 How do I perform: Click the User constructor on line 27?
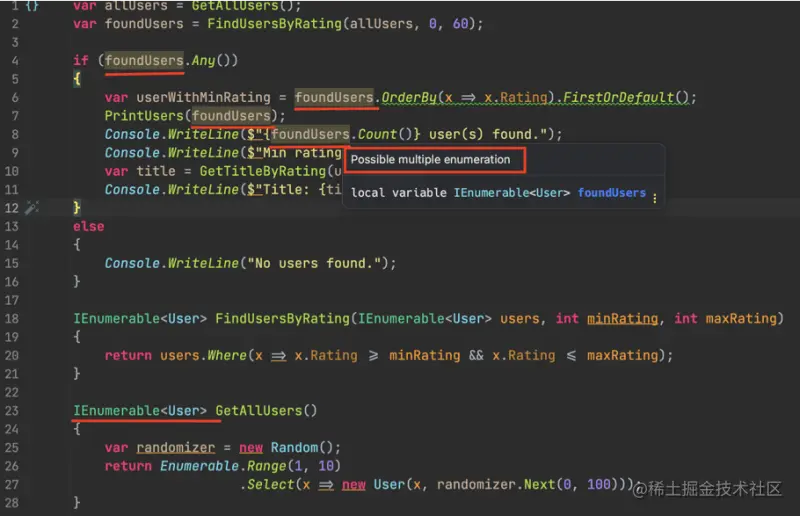point(389,484)
